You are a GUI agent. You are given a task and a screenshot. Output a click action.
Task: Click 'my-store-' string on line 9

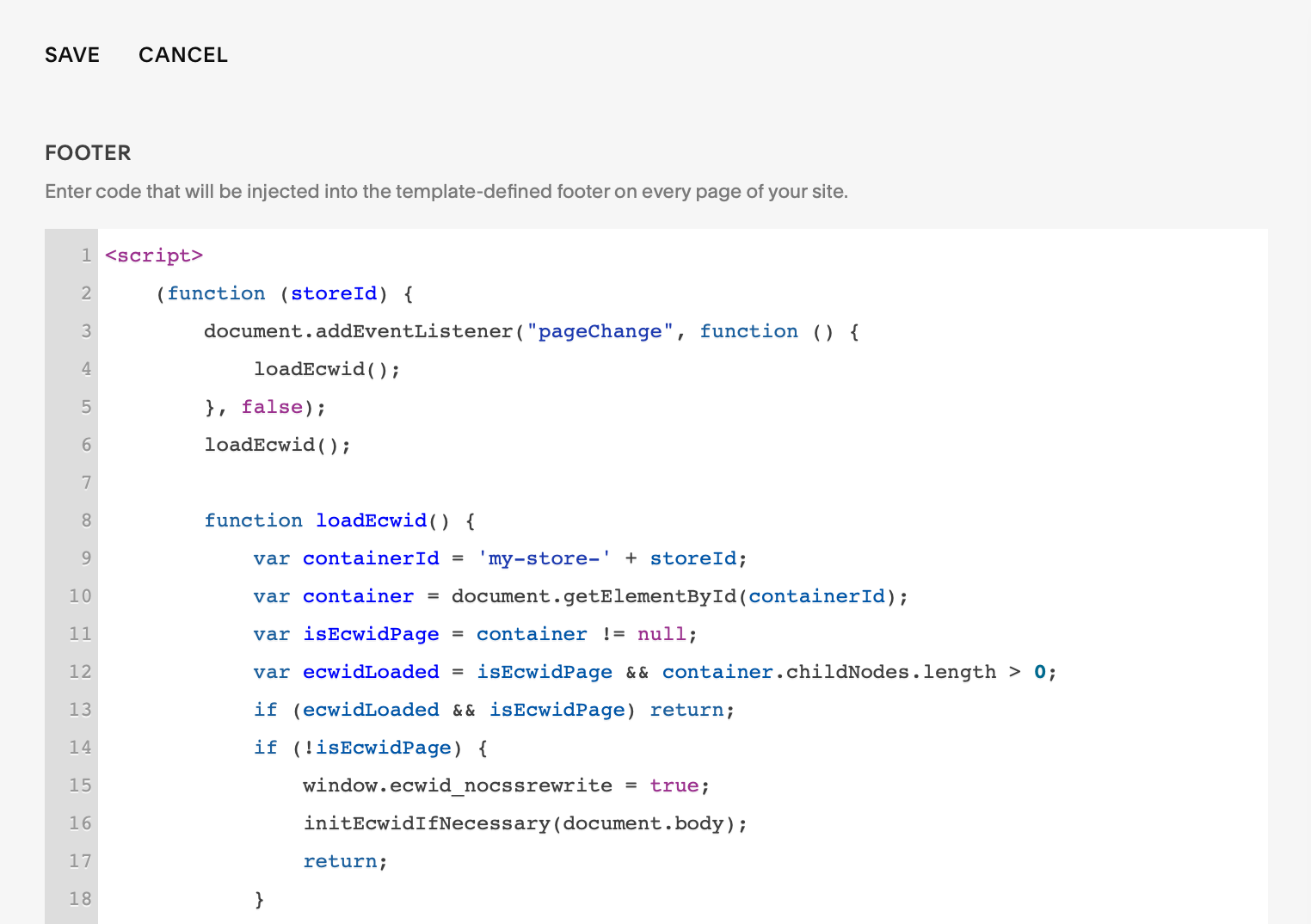click(545, 558)
